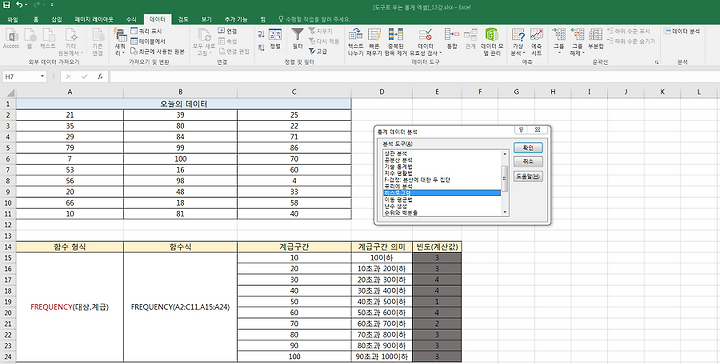This screenshot has height=364, width=720.
Task: Click the Save icon in quick access toolbar
Action: pos(6,5)
